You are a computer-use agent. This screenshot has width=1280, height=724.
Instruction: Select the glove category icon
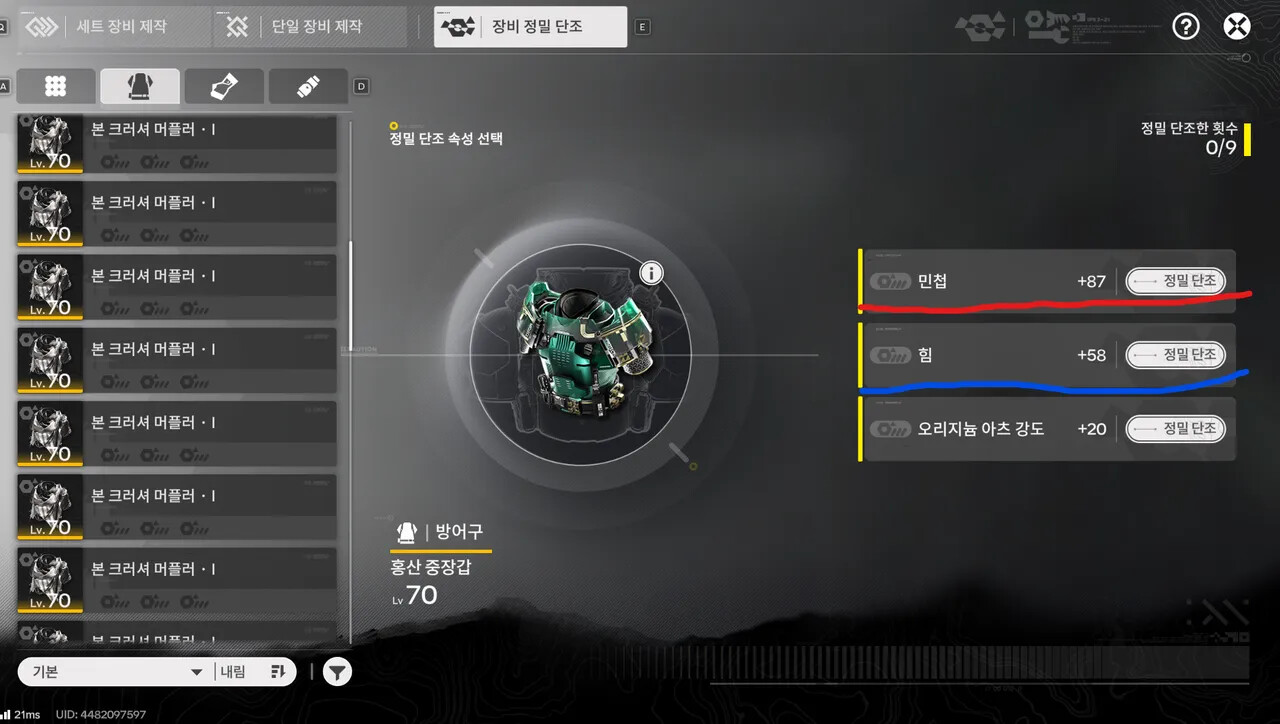click(x=224, y=87)
